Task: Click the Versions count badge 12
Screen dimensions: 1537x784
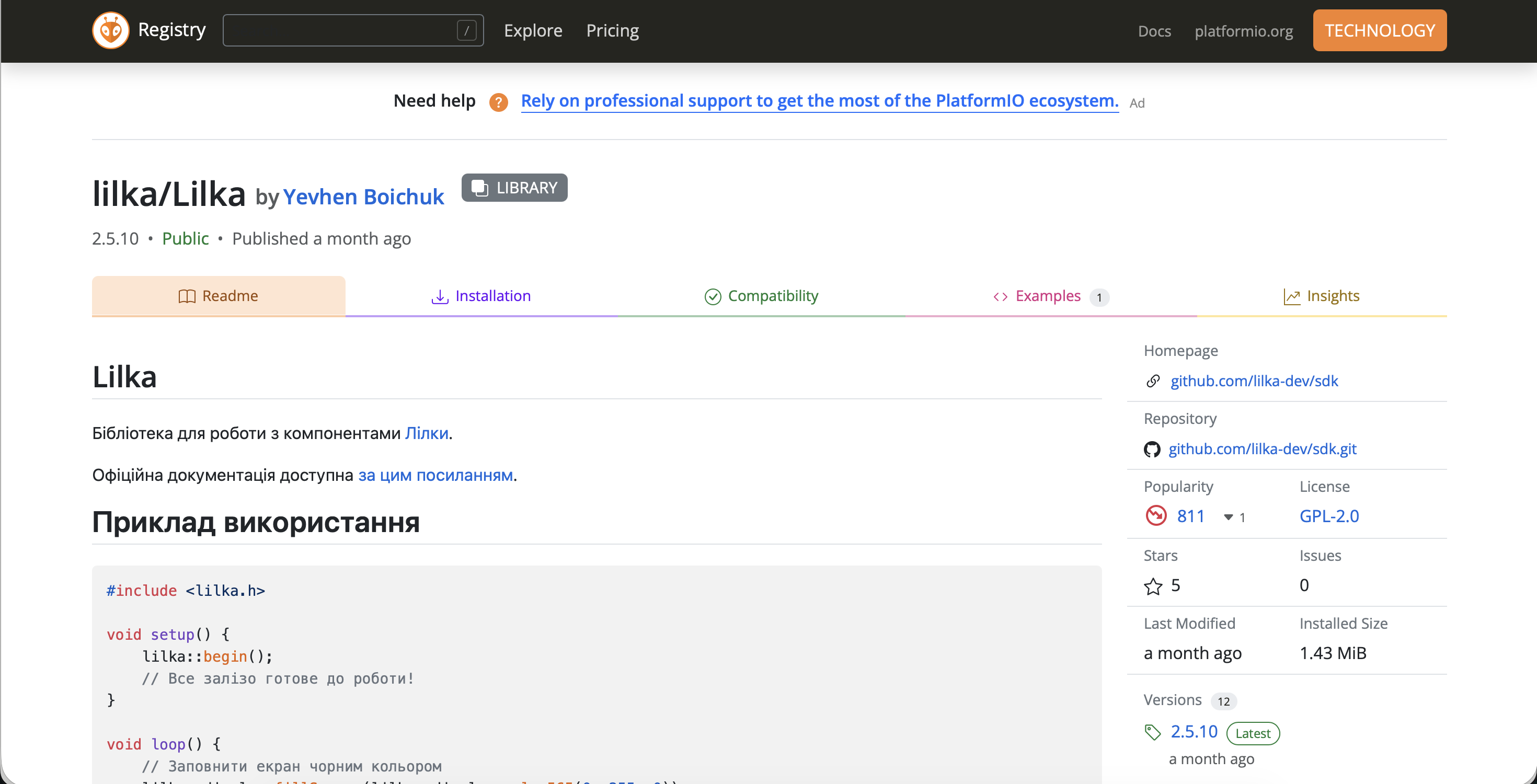Action: pyautogui.click(x=1223, y=701)
